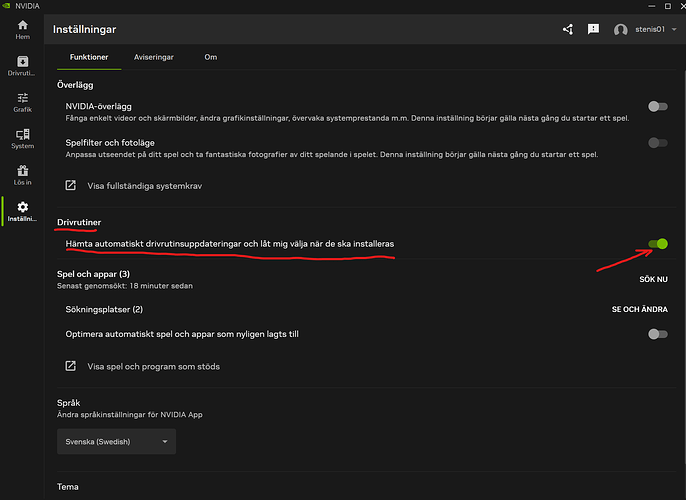
Task: Open the Svenska (Swedish) language dropdown
Action: [x=116, y=441]
